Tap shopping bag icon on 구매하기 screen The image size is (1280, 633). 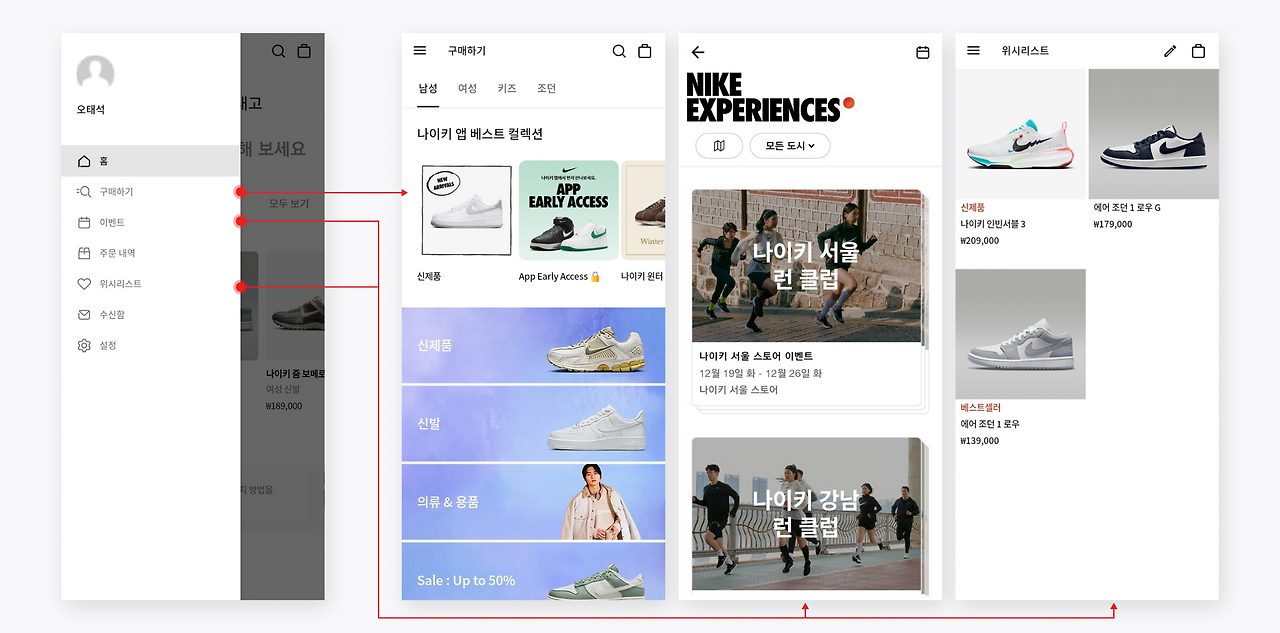click(x=645, y=51)
